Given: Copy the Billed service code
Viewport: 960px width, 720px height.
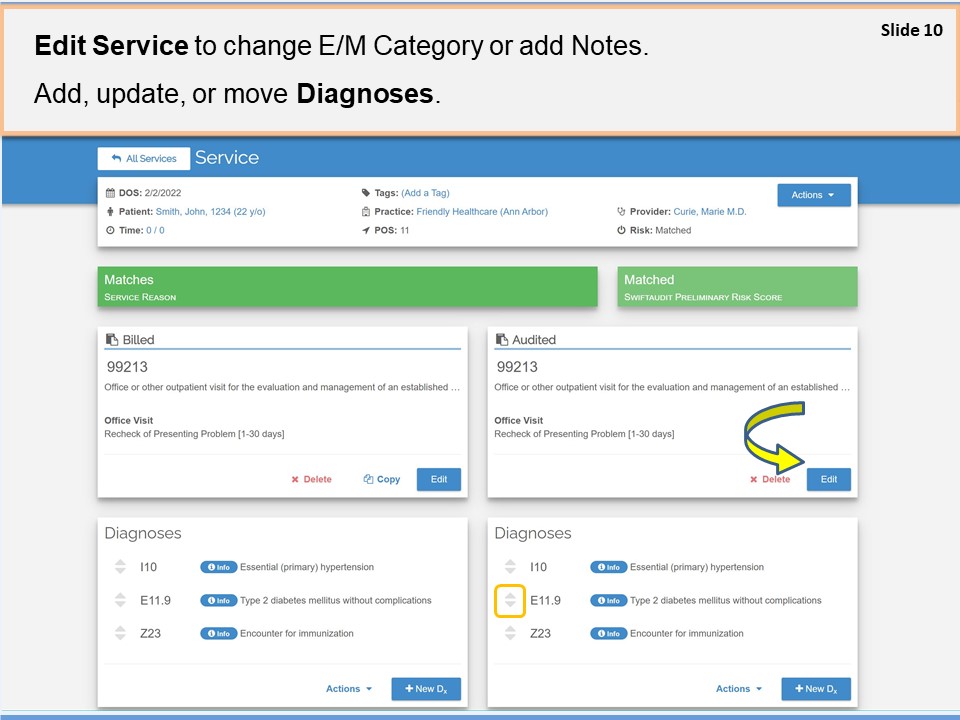Looking at the screenshot, I should (x=381, y=480).
